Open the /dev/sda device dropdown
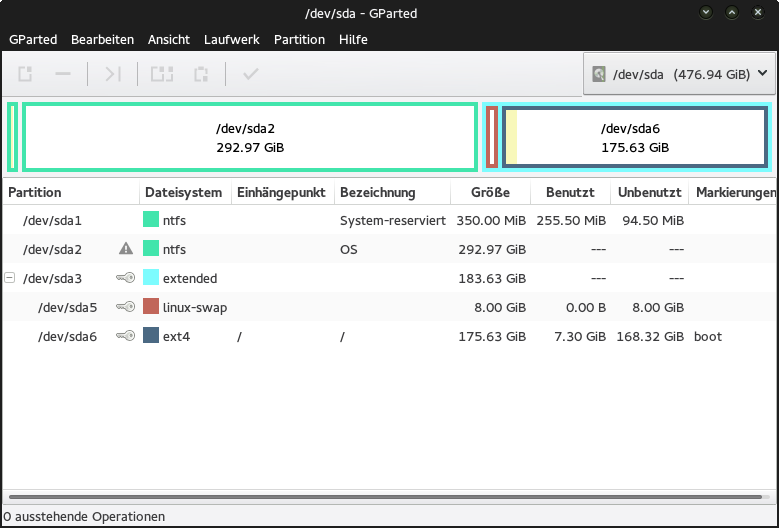Viewport: 779px width, 528px height. [679, 74]
